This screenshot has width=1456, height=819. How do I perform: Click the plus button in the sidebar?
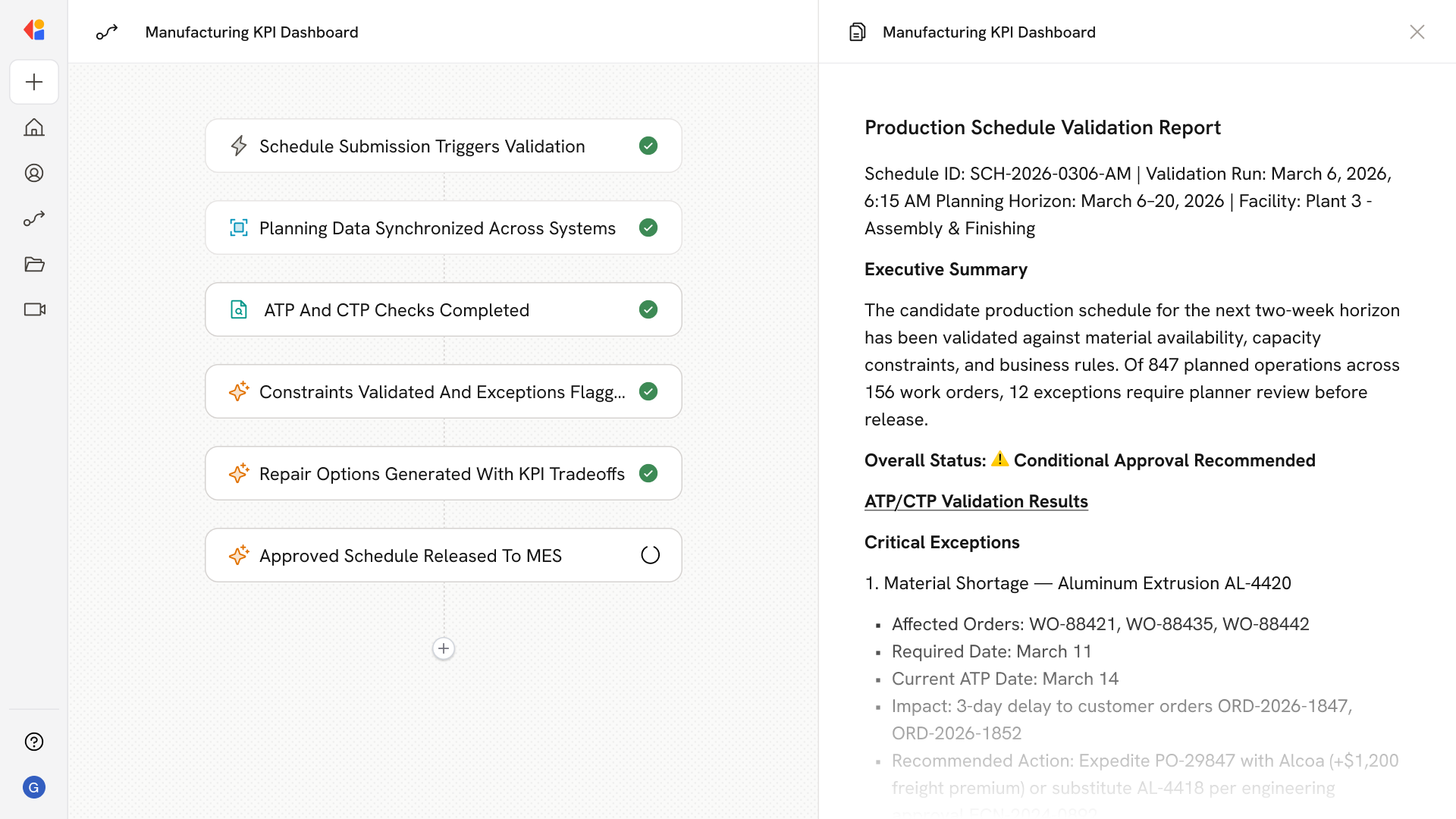[x=34, y=82]
